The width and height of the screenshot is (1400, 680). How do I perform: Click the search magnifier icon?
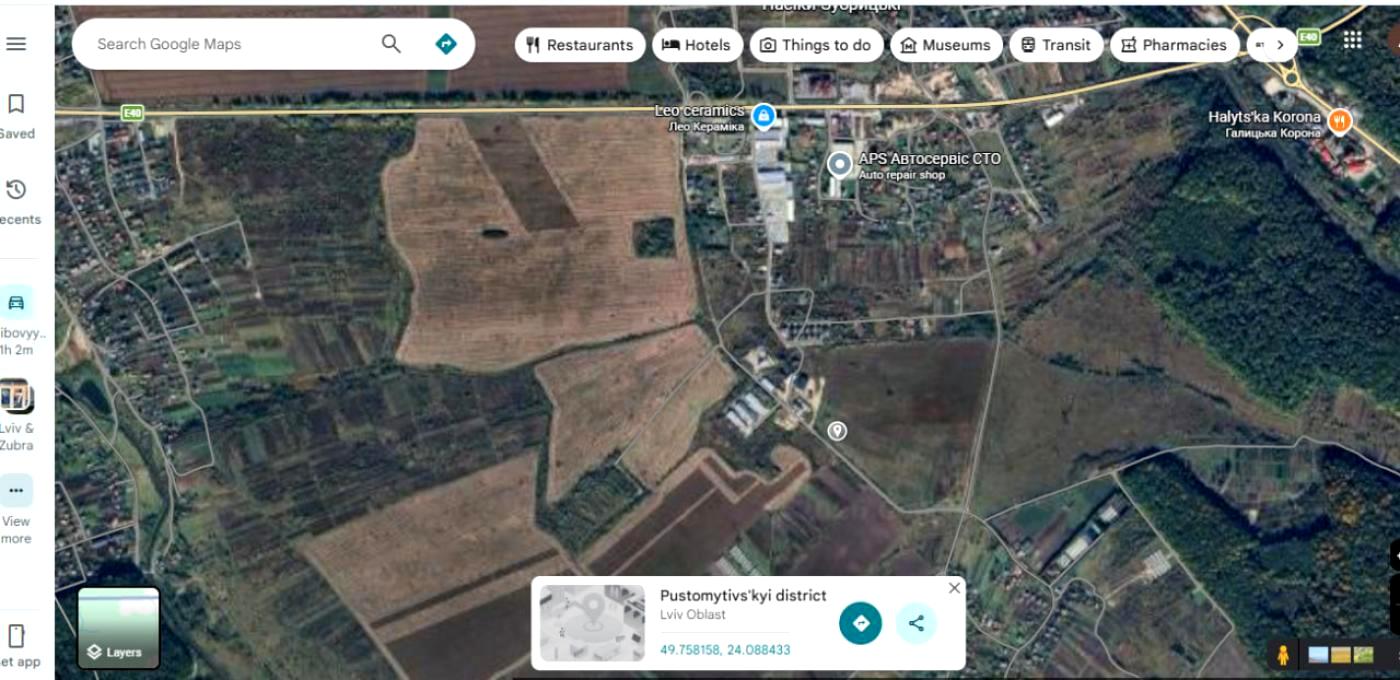pos(391,44)
